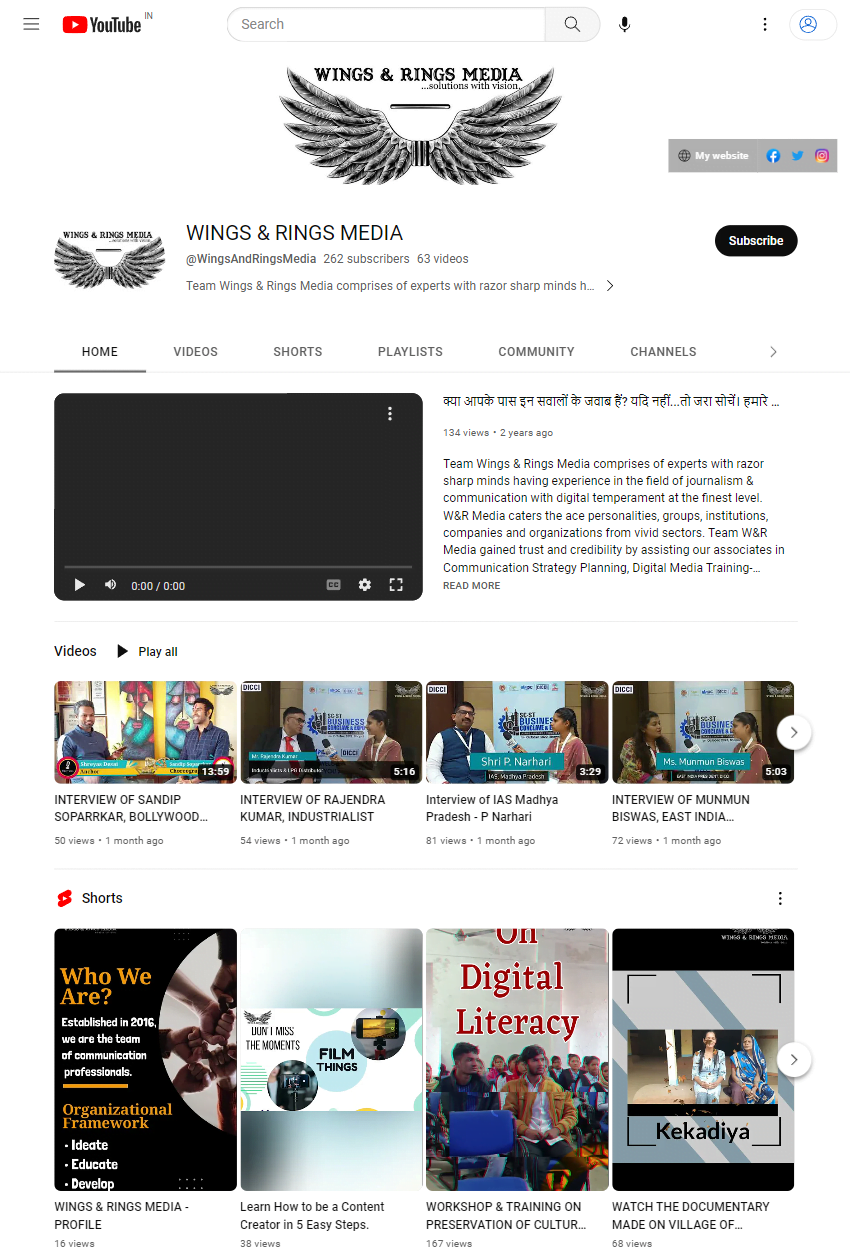Click the search magnifier button
Screen dimensions: 850x1252
(572, 24)
